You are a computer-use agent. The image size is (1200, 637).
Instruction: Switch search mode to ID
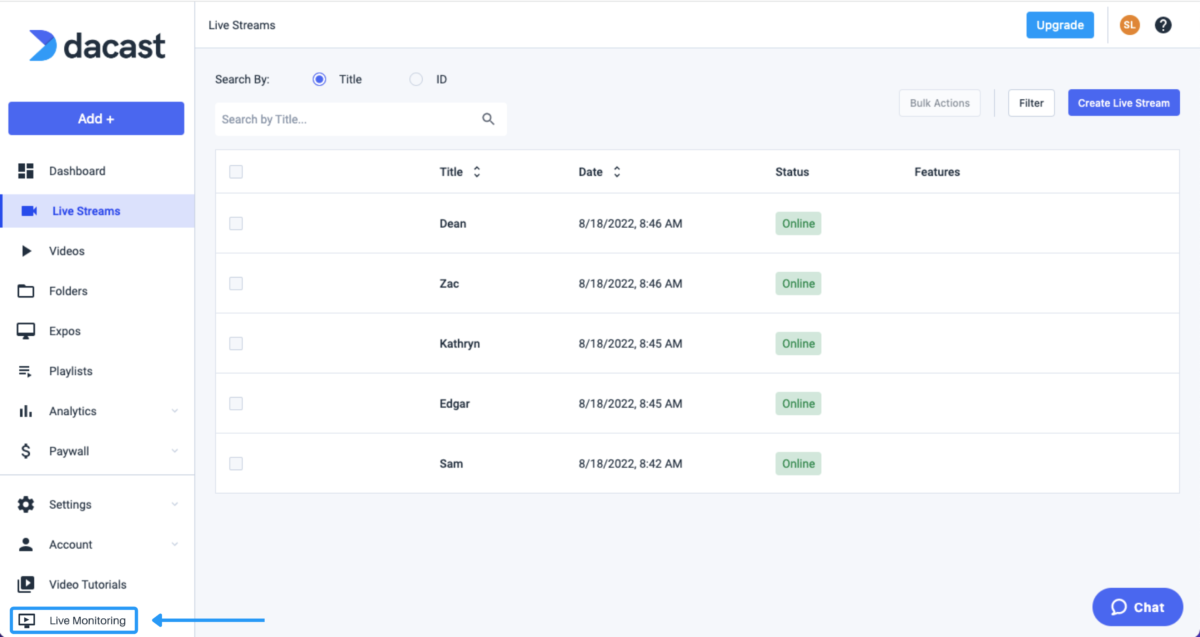tap(415, 79)
